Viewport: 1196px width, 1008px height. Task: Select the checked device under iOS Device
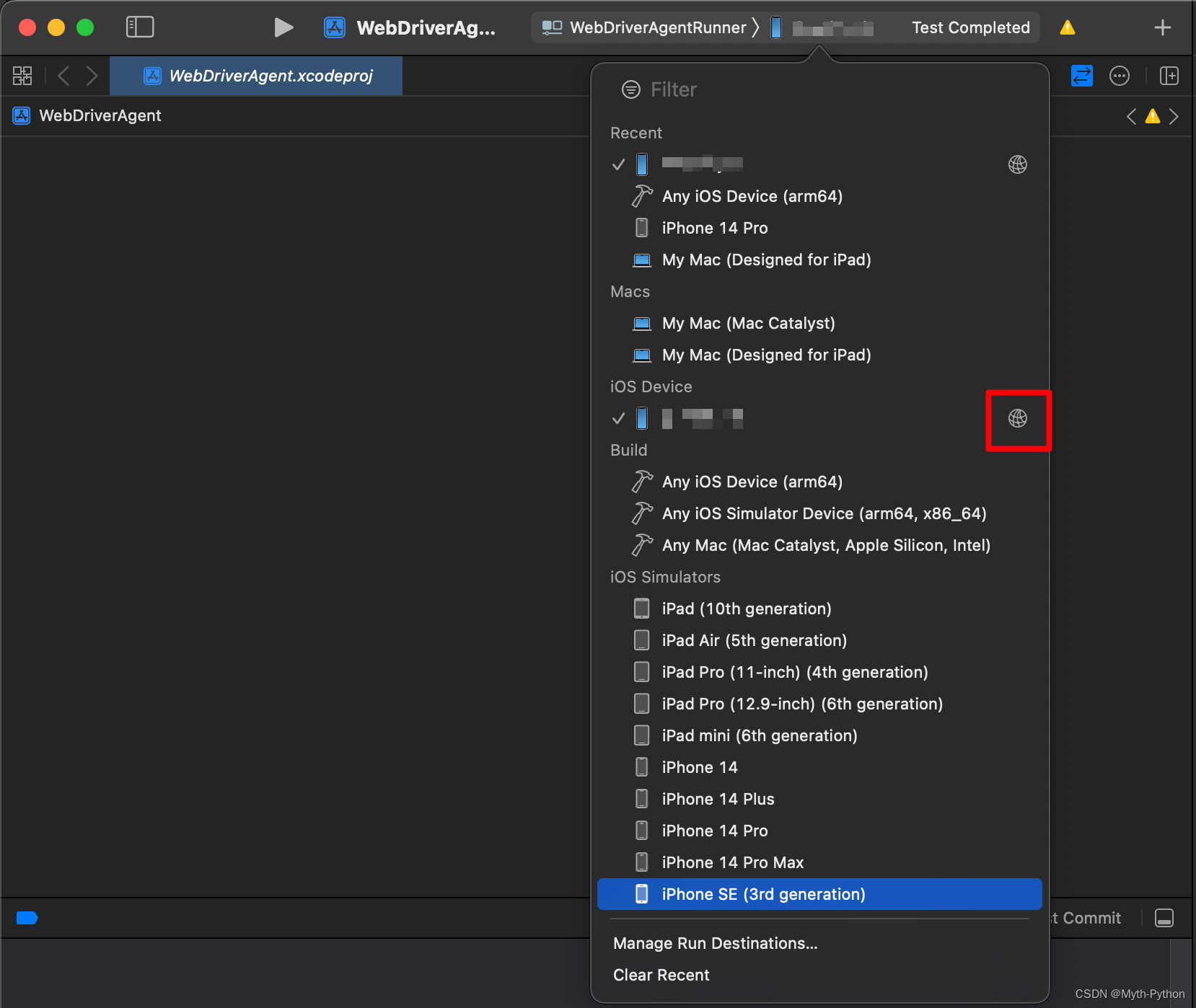(819, 418)
